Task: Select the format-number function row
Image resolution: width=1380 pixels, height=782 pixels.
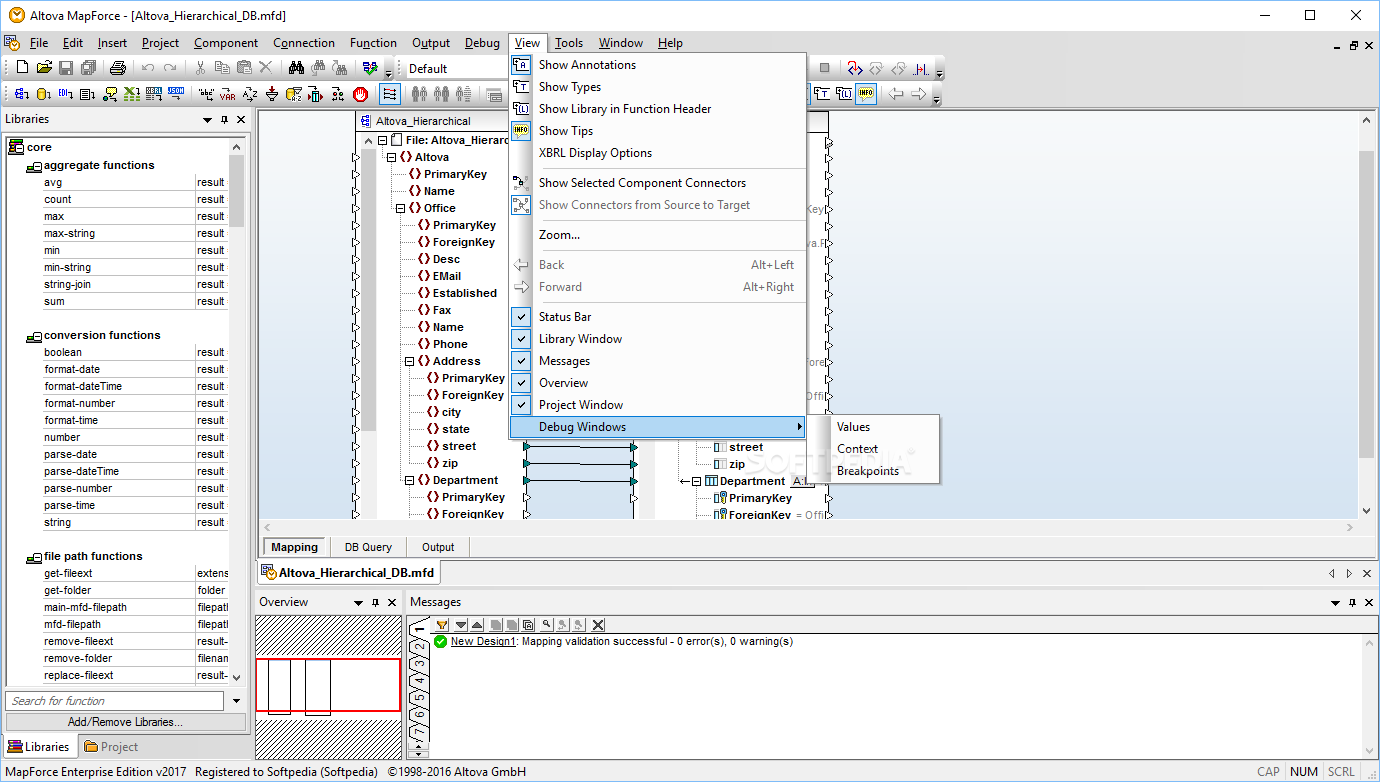Action: click(x=135, y=403)
